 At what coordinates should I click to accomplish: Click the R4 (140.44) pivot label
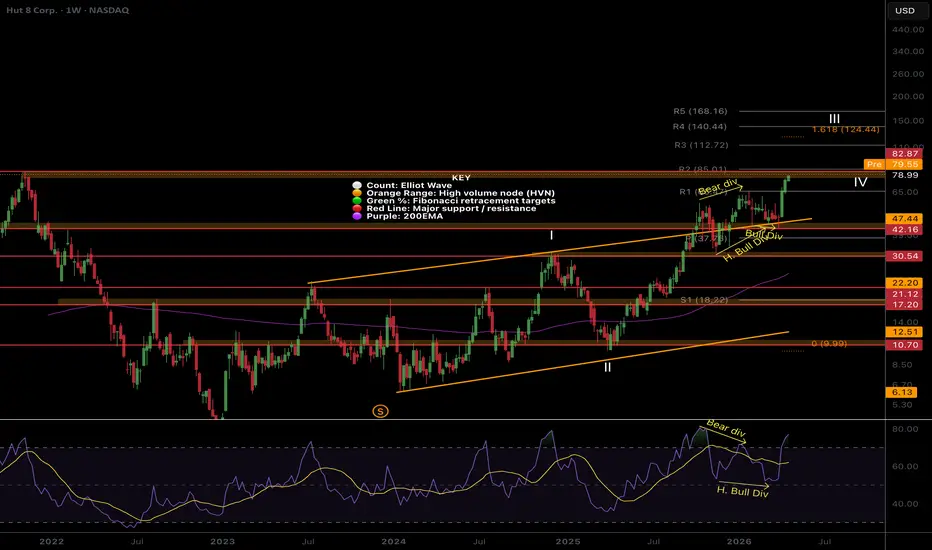pyautogui.click(x=700, y=127)
